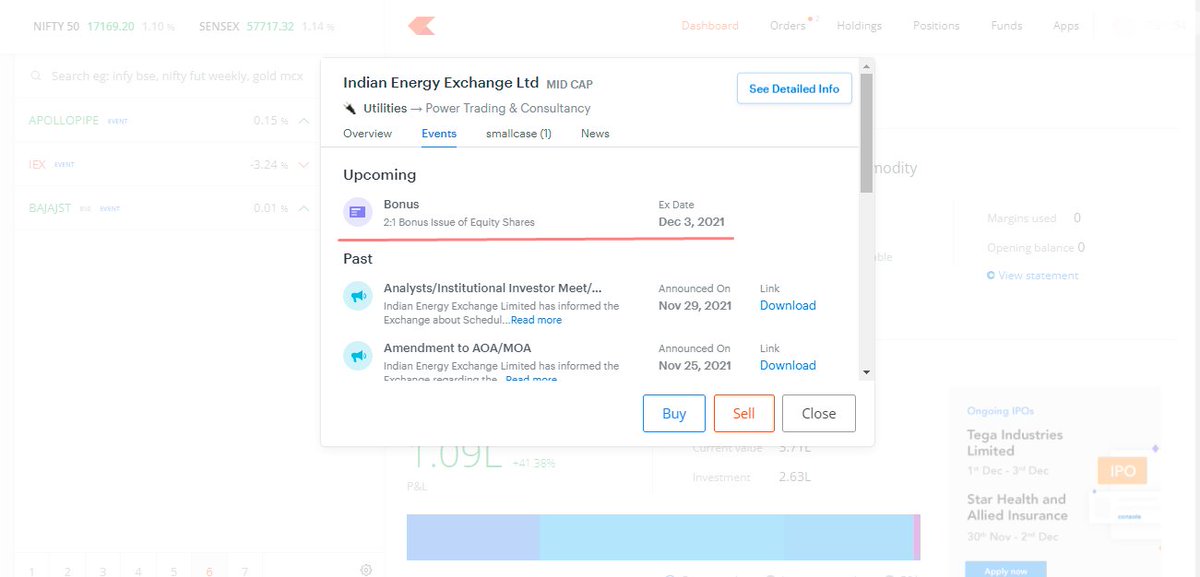Image resolution: width=1200 pixels, height=577 pixels.
Task: Click the dialog scrollbar thumb
Action: click(866, 133)
